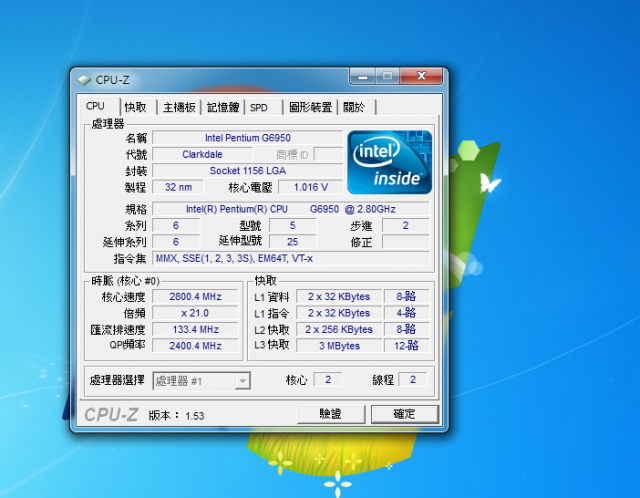The image size is (640, 498).
Task: Click the 驗證 button
Action: coord(331,414)
